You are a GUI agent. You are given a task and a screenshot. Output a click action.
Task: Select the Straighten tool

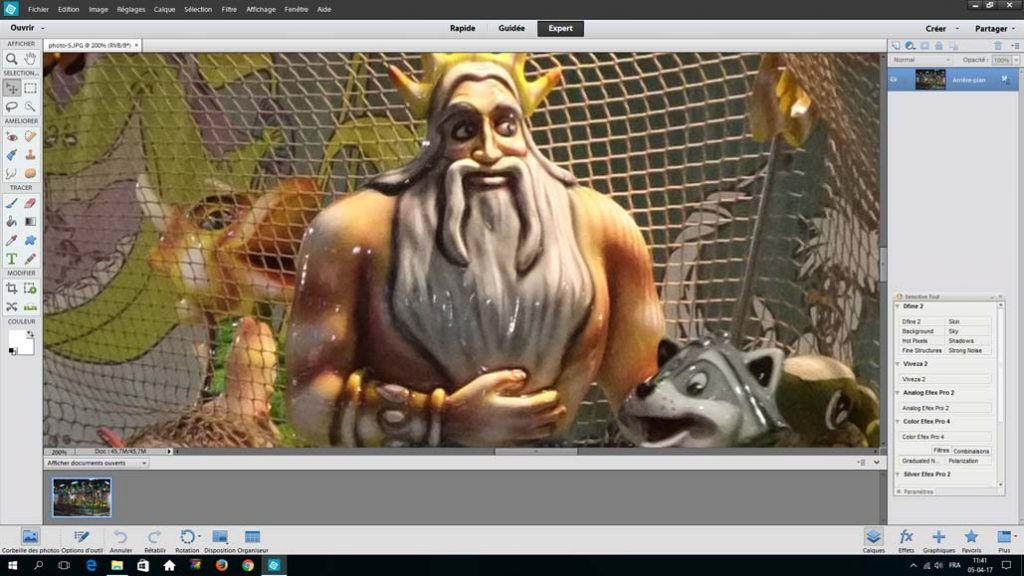(x=30, y=306)
